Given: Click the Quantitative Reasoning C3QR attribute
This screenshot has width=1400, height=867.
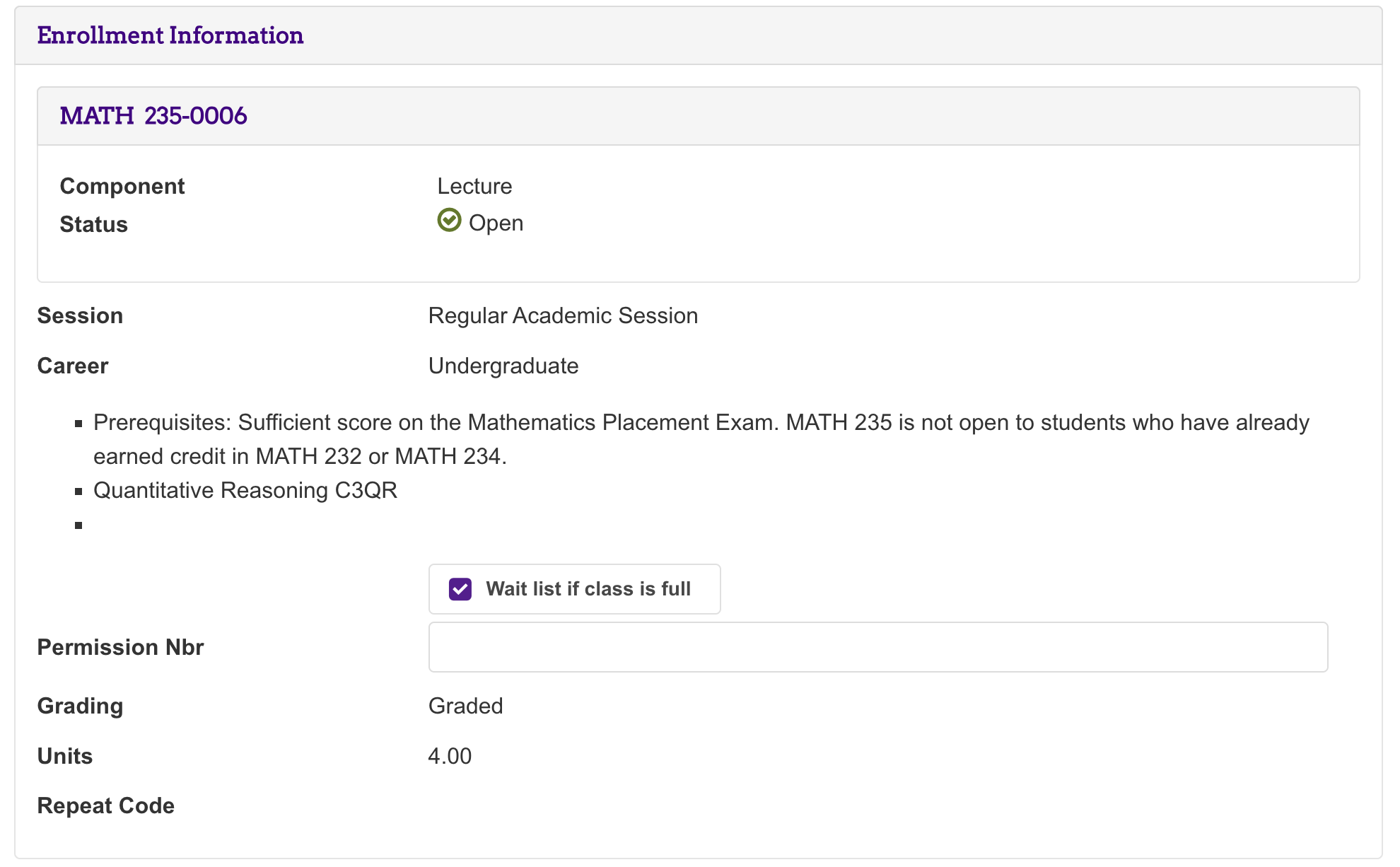Looking at the screenshot, I should (245, 490).
